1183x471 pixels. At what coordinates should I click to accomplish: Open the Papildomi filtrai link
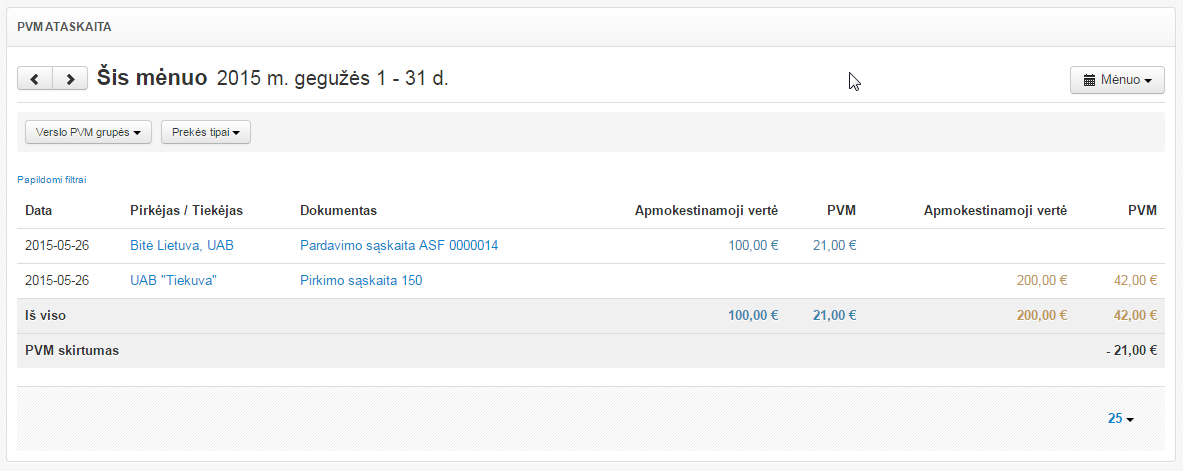[52, 180]
